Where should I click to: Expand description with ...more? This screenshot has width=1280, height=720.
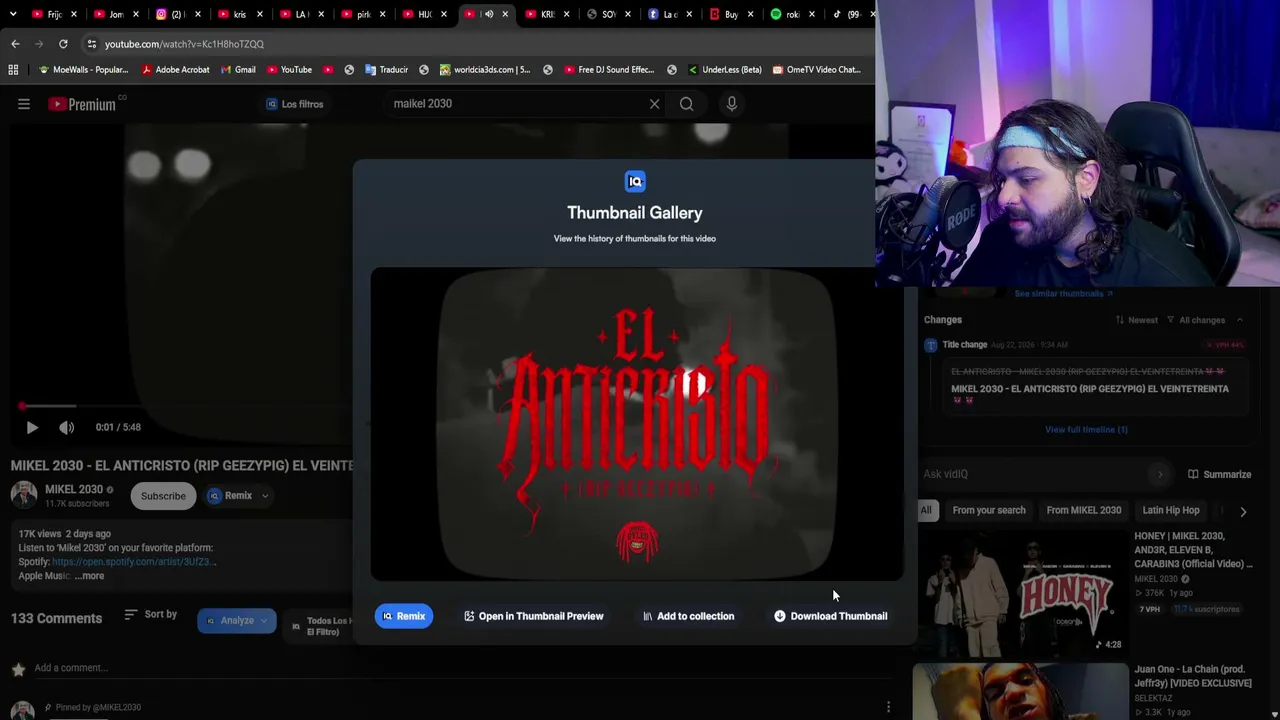coord(89,576)
